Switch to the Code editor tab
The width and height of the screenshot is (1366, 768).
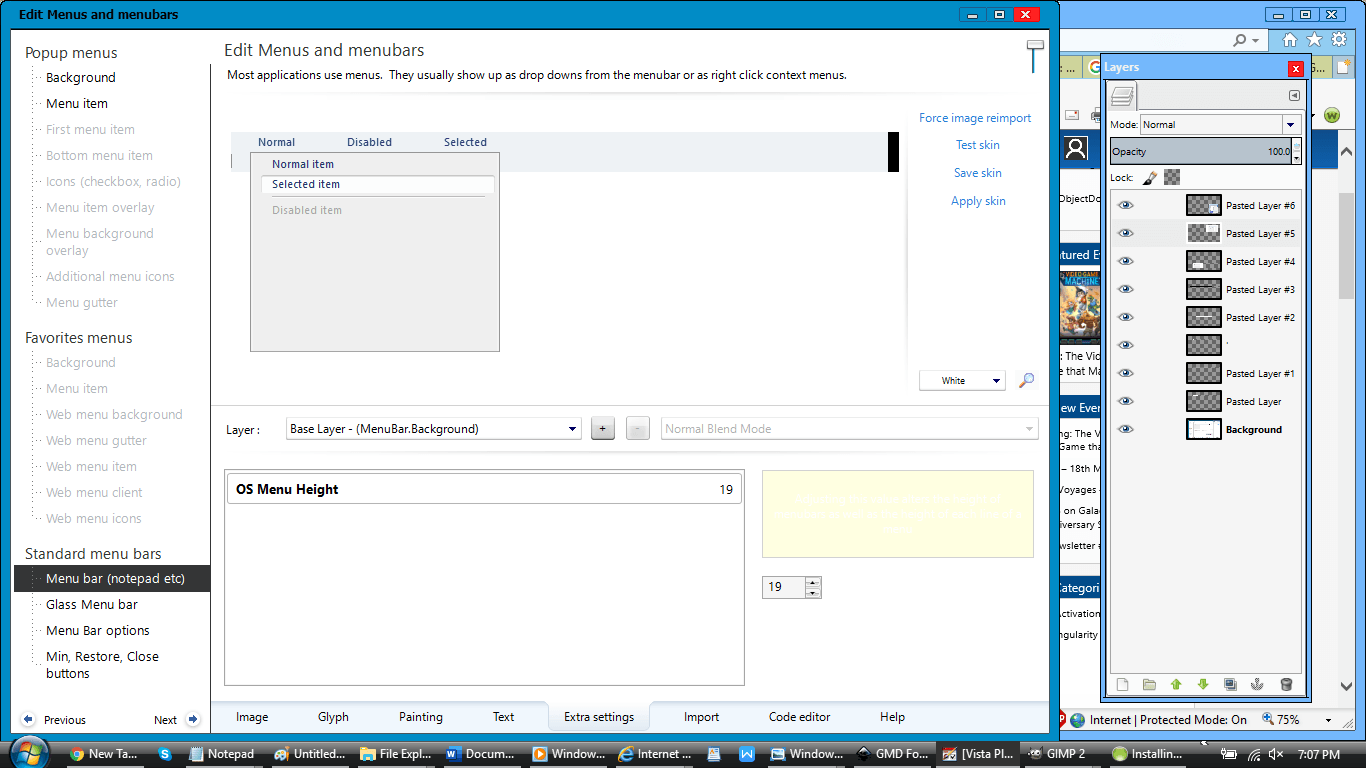(800, 717)
